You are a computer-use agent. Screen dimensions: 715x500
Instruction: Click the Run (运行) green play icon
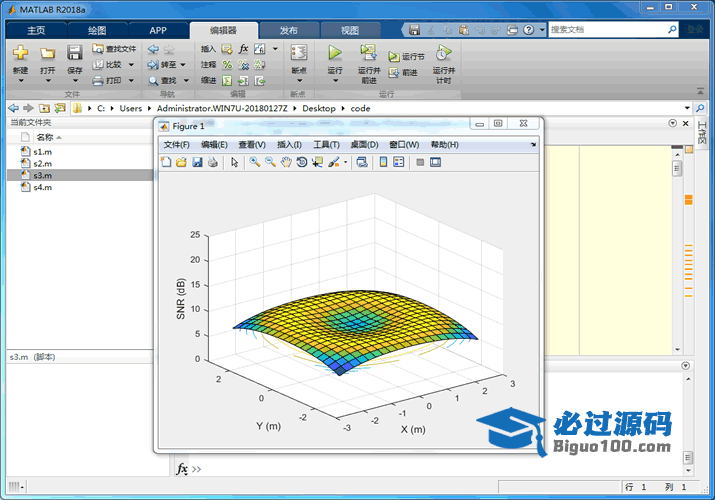(x=335, y=52)
